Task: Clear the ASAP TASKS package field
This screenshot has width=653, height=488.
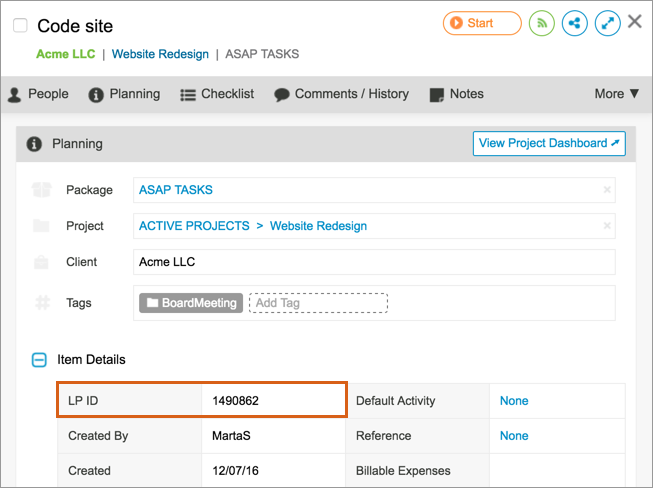Action: click(x=606, y=190)
